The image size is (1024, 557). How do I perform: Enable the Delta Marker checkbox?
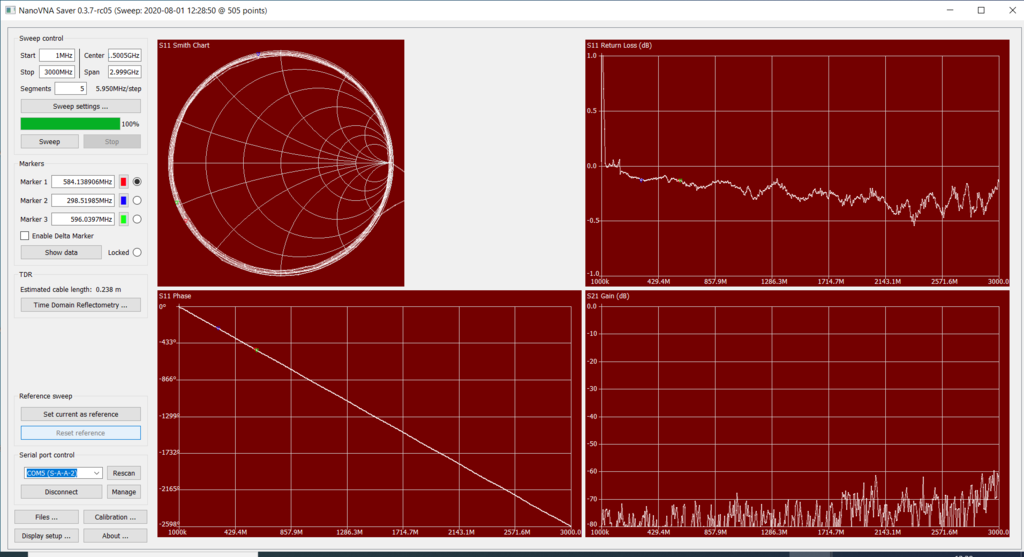(25, 236)
